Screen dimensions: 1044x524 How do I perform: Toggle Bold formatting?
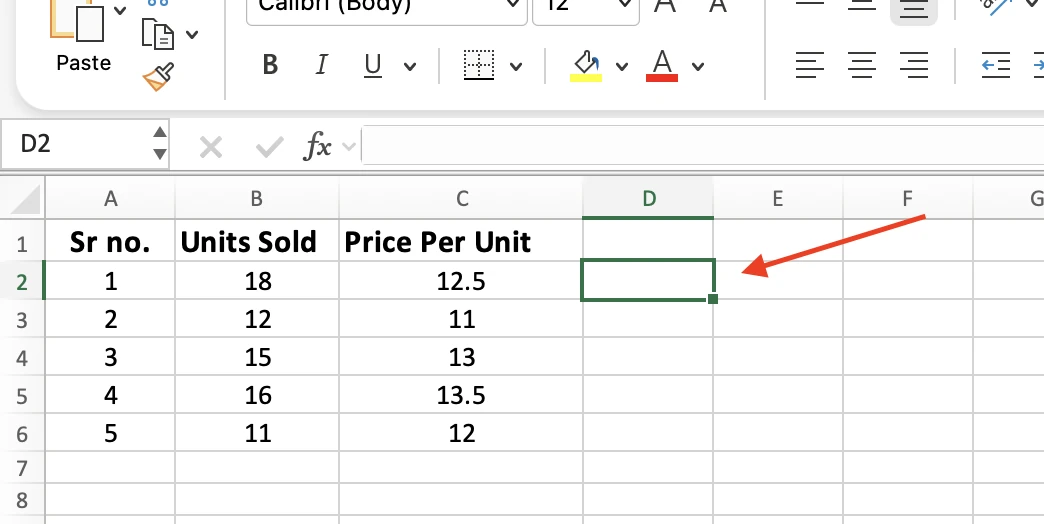click(x=270, y=65)
